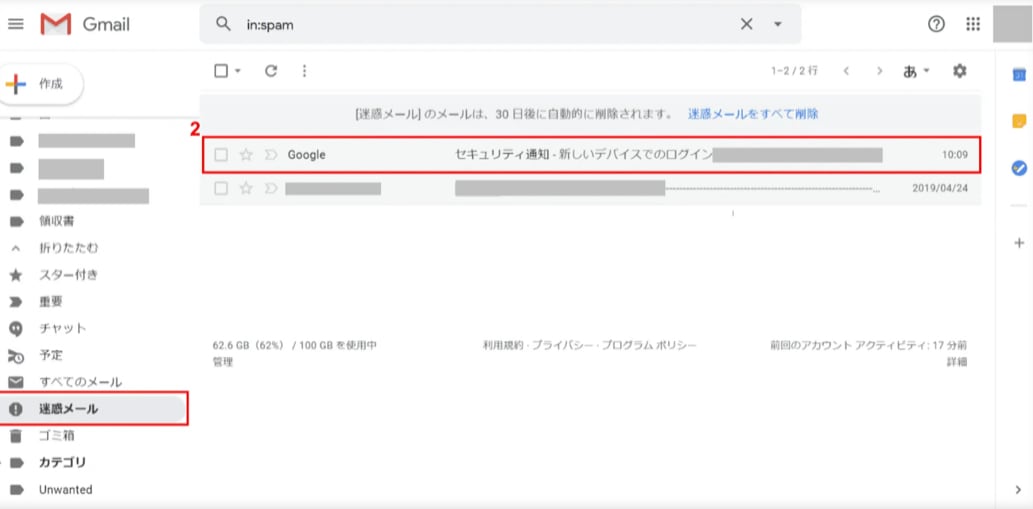
Task: Open the Google apps grid icon
Action: click(972, 24)
